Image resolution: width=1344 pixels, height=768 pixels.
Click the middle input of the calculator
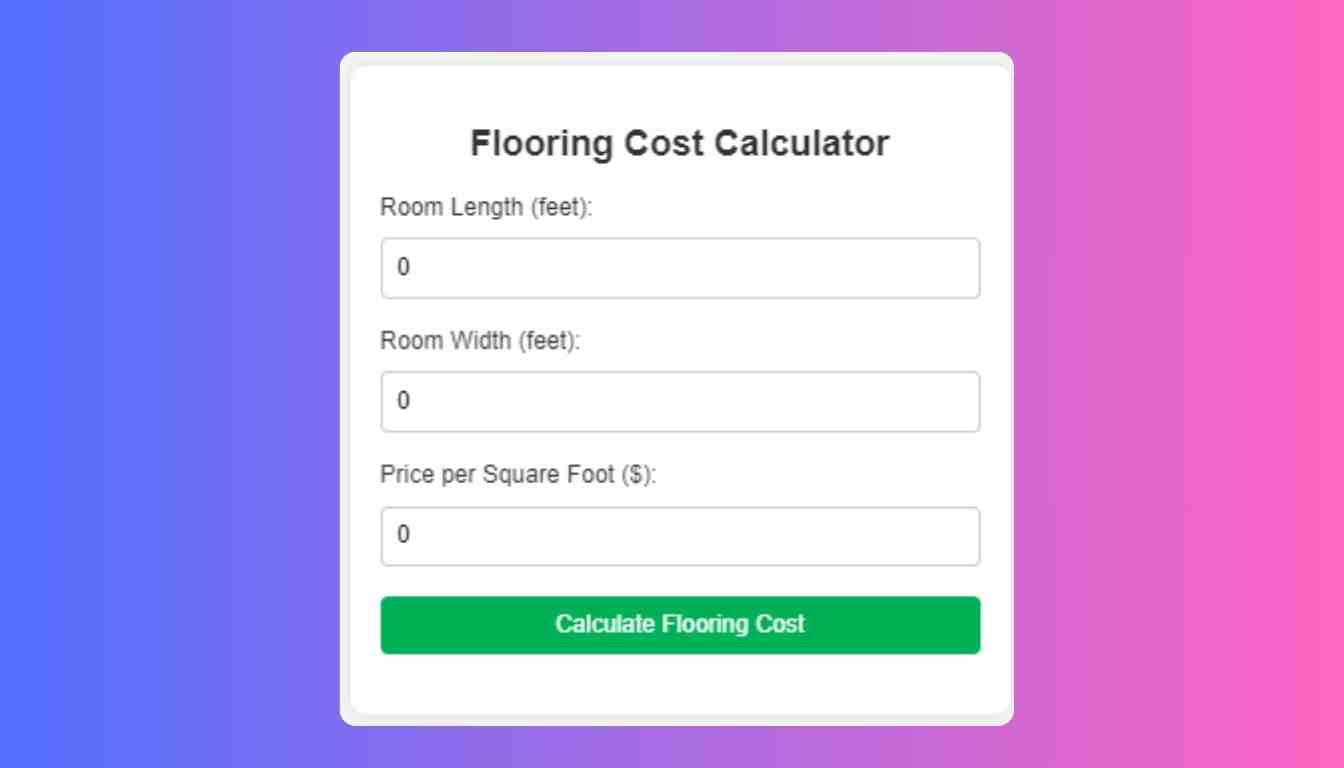[680, 401]
